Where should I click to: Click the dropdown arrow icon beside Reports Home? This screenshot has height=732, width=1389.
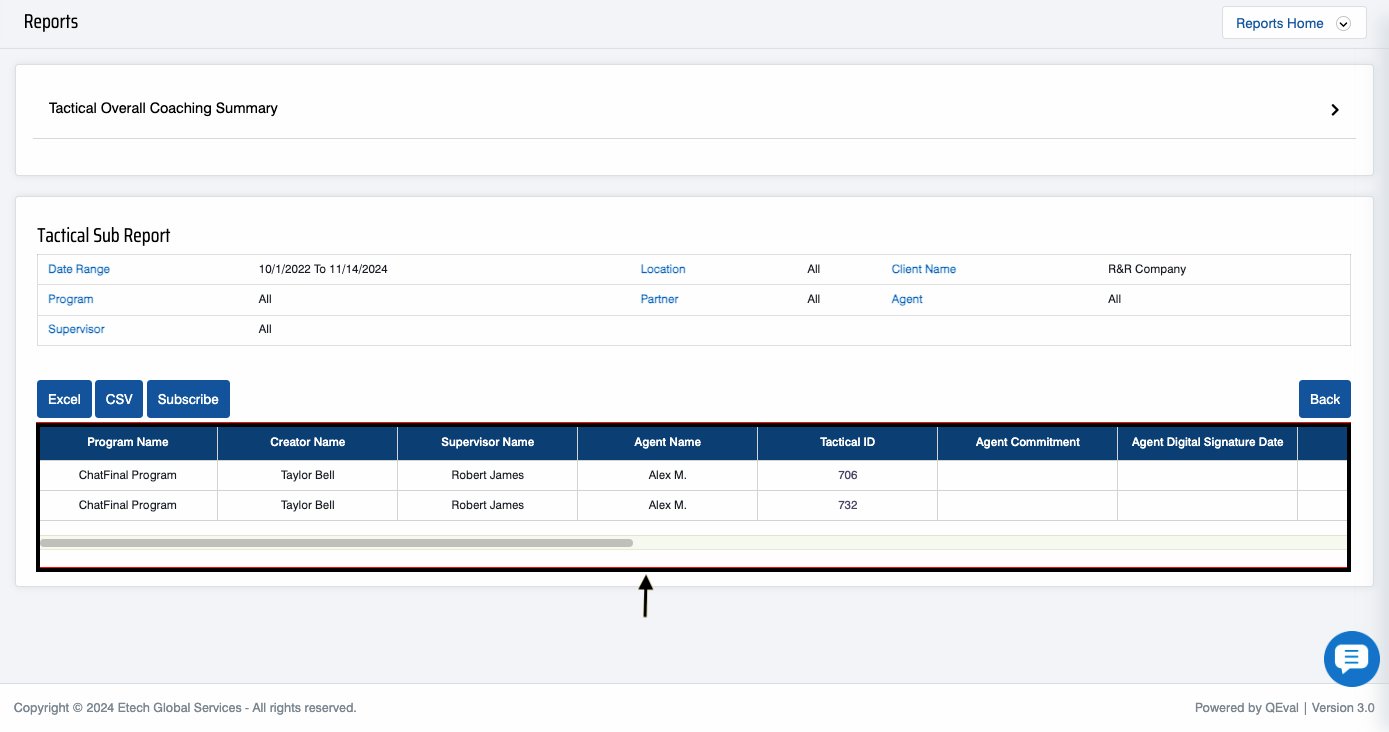click(1343, 24)
